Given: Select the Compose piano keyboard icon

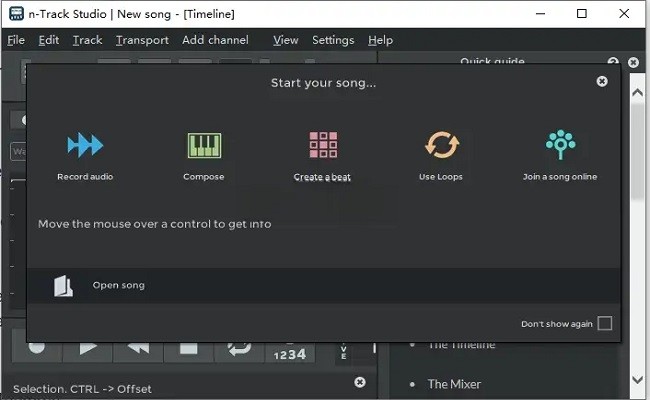Looking at the screenshot, I should click(204, 146).
